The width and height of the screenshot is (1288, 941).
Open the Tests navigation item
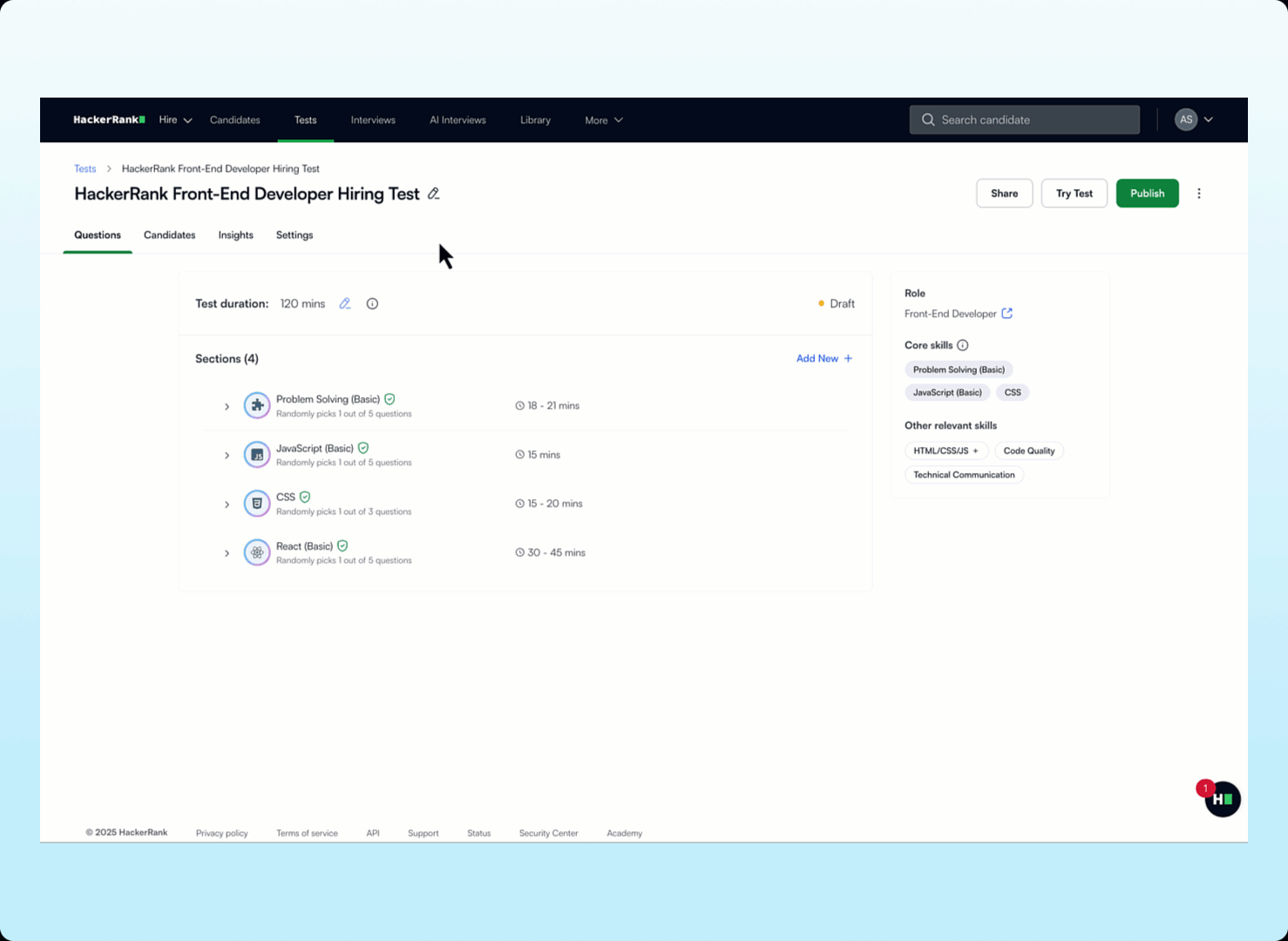[305, 120]
